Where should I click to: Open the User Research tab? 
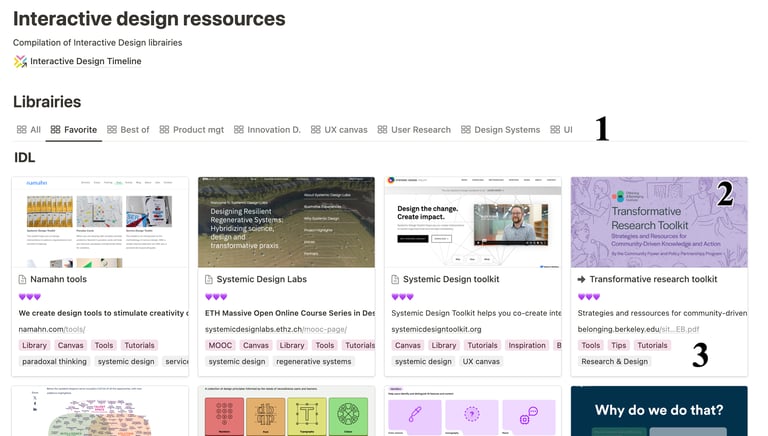(x=414, y=130)
